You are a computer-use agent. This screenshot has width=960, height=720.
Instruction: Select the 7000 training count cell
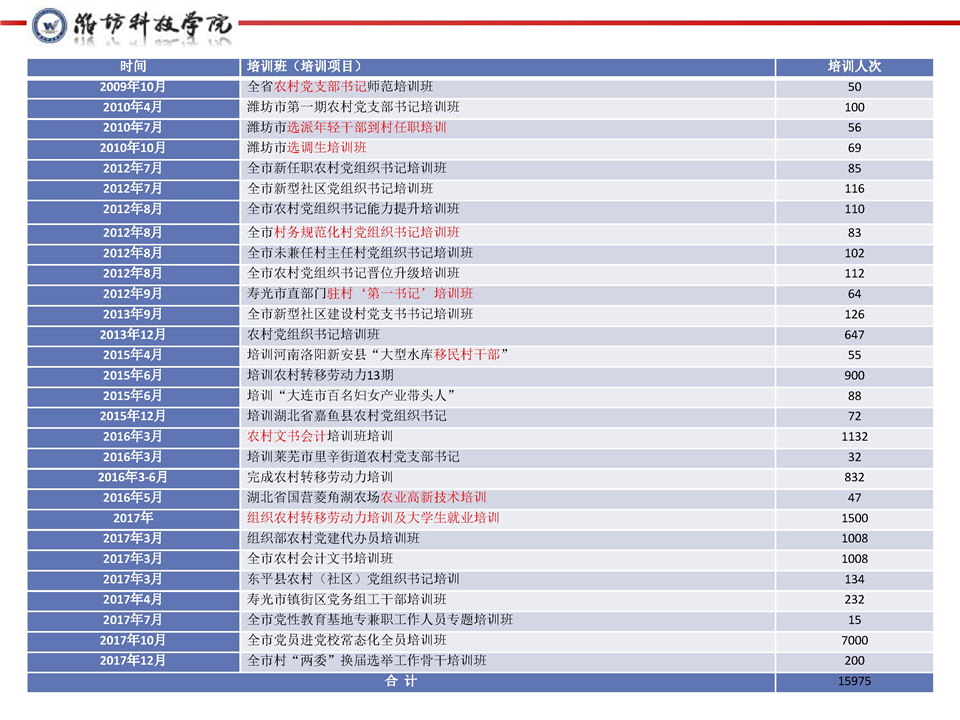(x=854, y=640)
